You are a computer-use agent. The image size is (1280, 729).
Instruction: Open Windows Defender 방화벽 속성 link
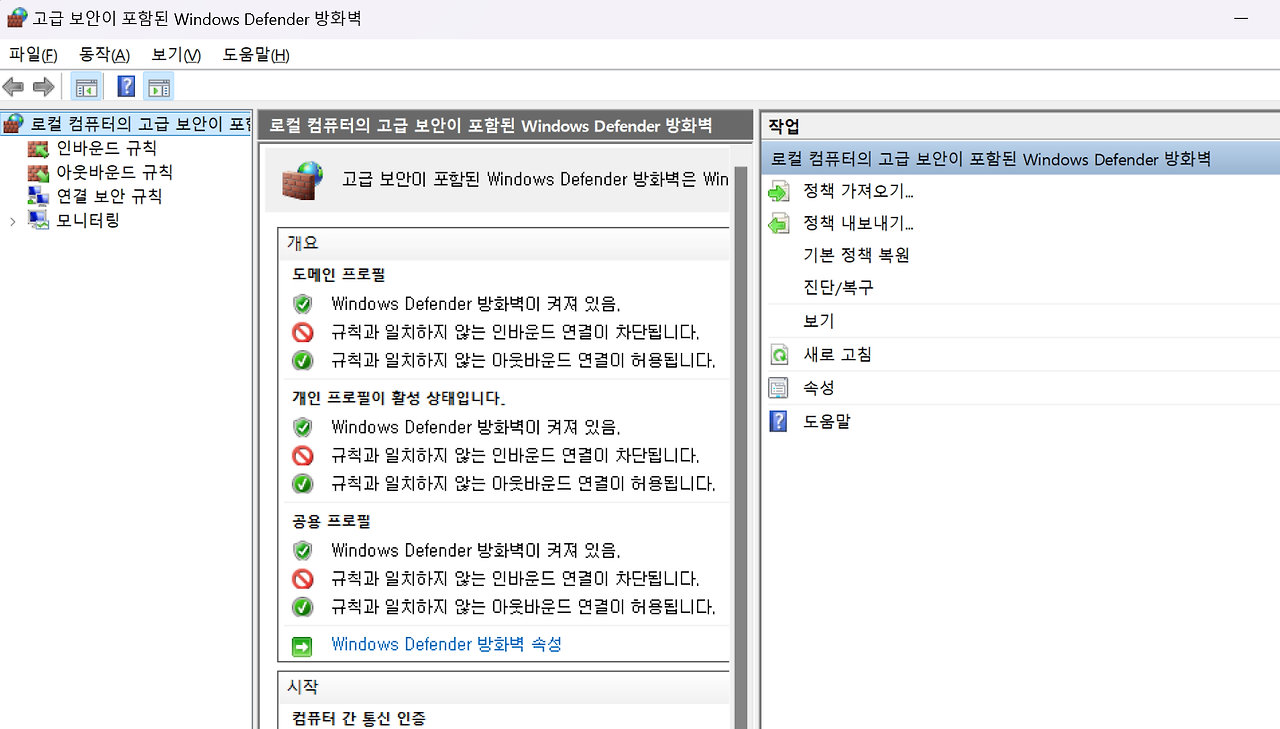click(x=446, y=644)
